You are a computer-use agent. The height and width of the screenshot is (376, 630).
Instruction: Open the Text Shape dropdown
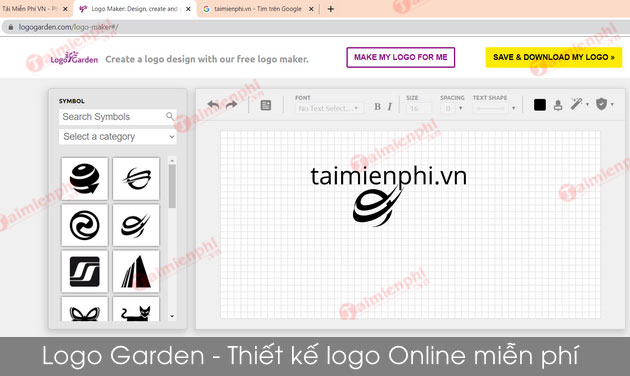(494, 108)
